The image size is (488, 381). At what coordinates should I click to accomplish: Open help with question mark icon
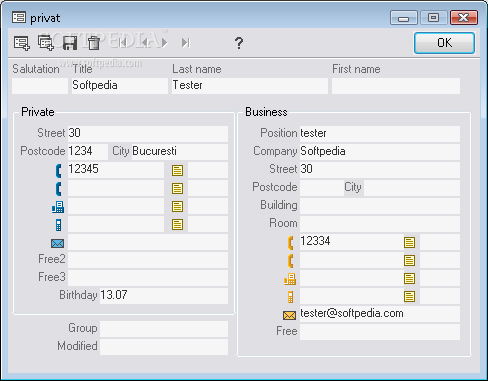pyautogui.click(x=239, y=43)
